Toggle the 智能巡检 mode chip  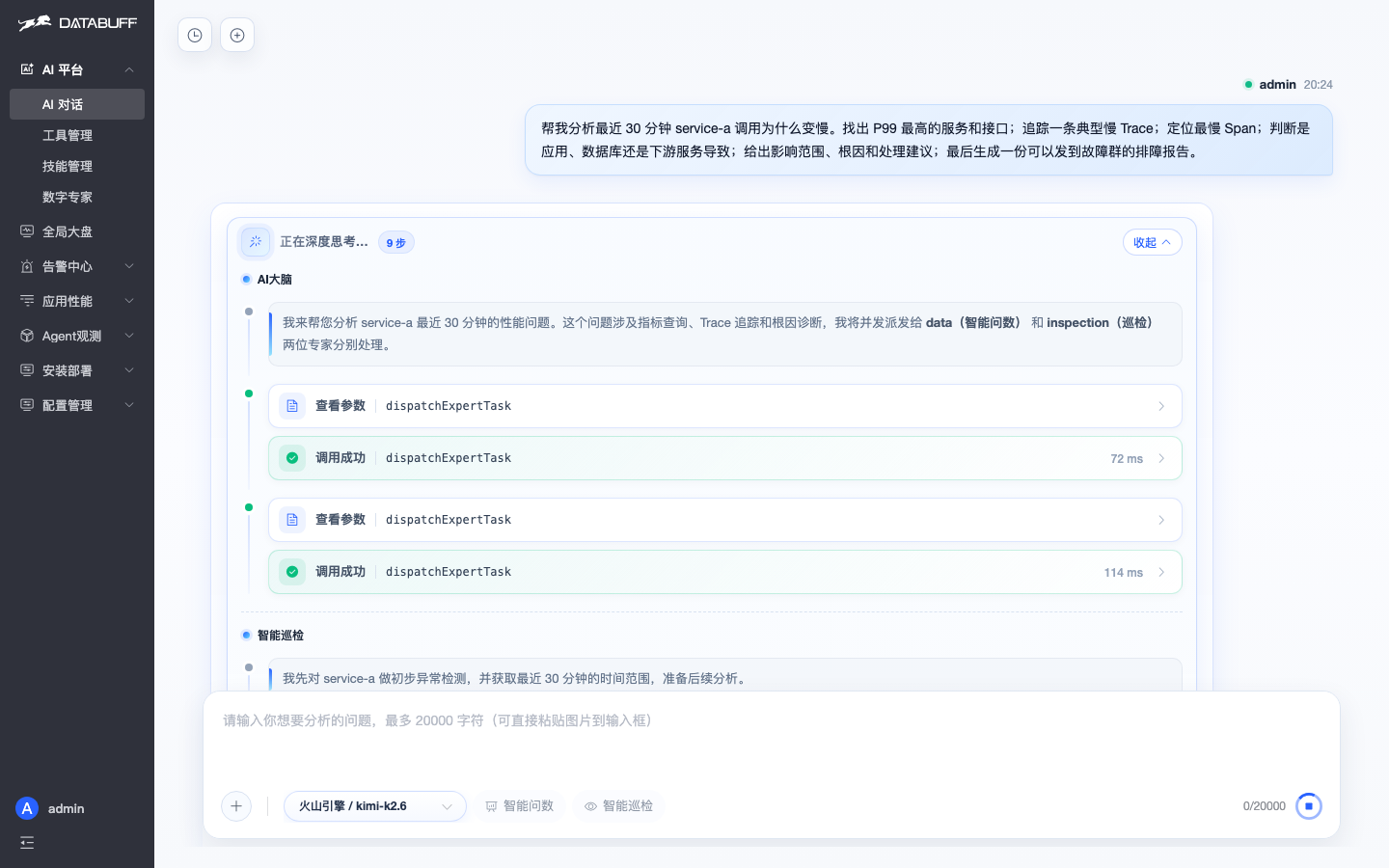pyautogui.click(x=618, y=806)
